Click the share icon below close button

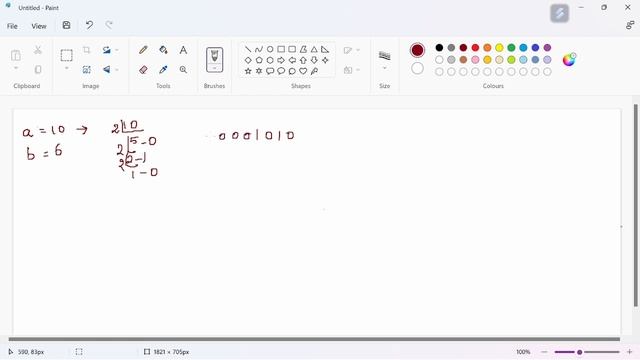(x=629, y=25)
